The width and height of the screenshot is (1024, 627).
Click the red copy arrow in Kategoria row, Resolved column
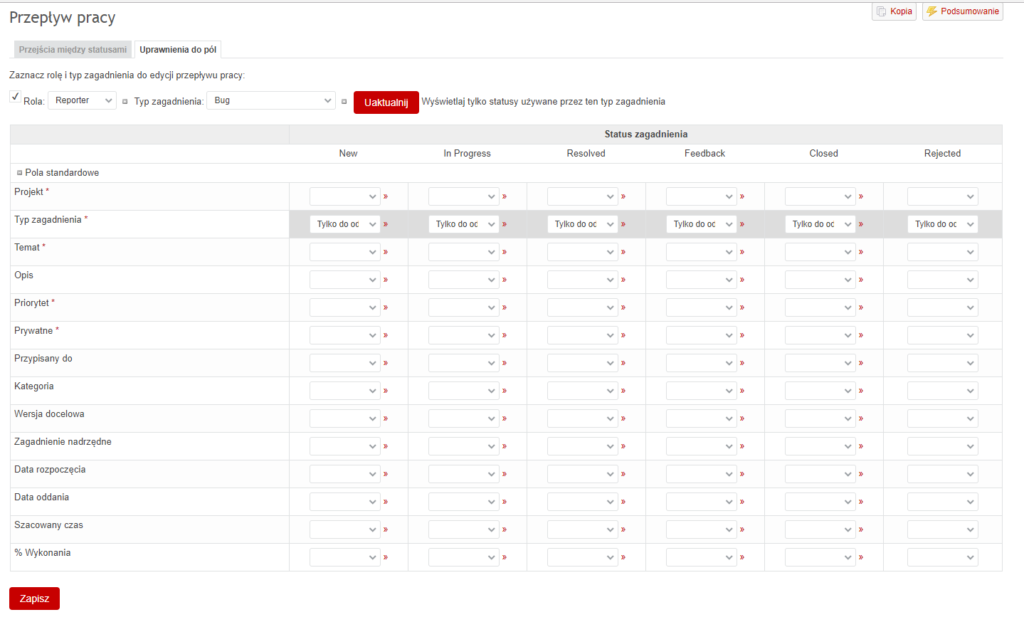click(x=623, y=391)
